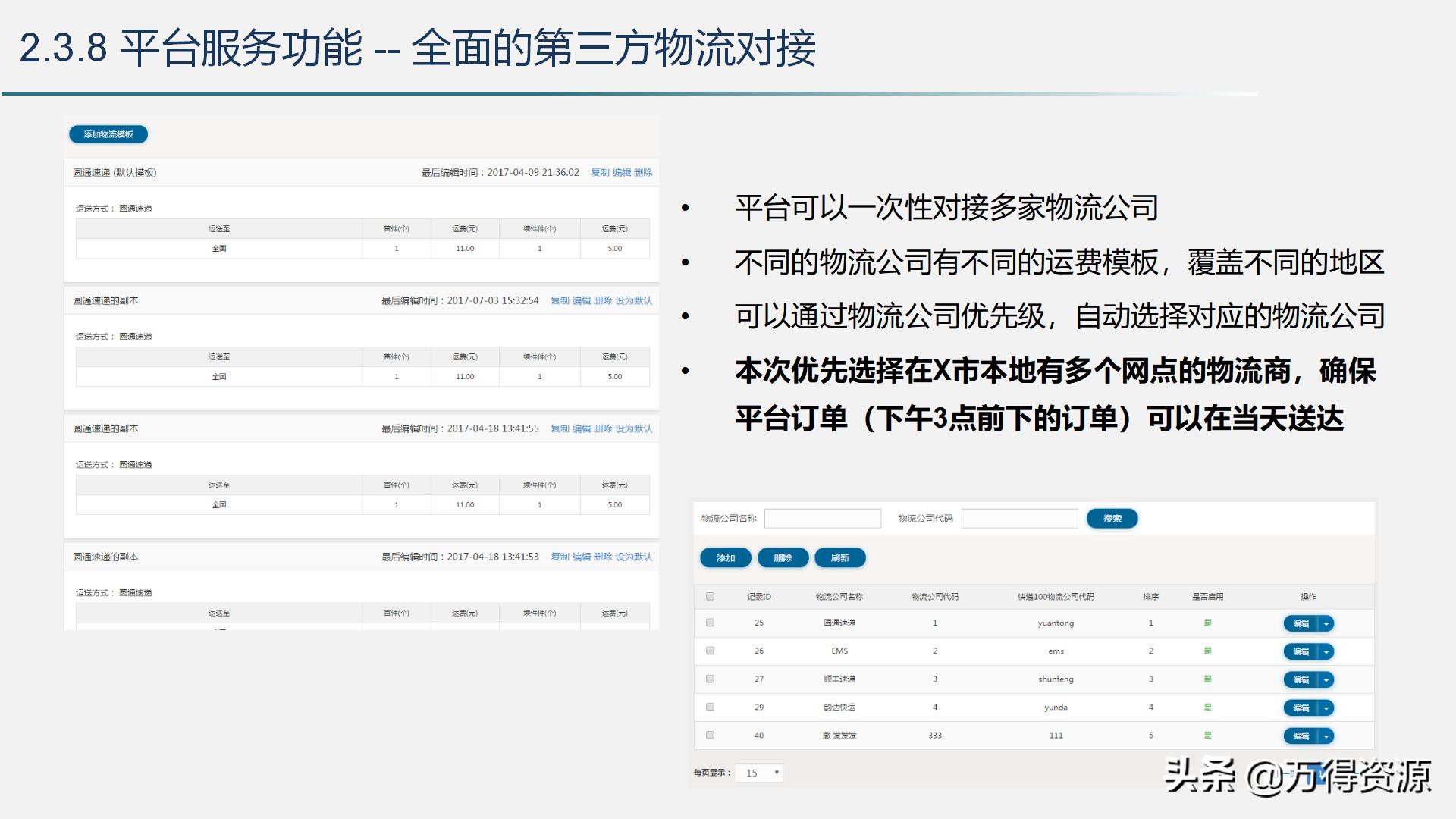The width and height of the screenshot is (1456, 819).
Task: Expand the dropdown arrow beside EMS row's 编辑 button
Action: pos(1326,651)
